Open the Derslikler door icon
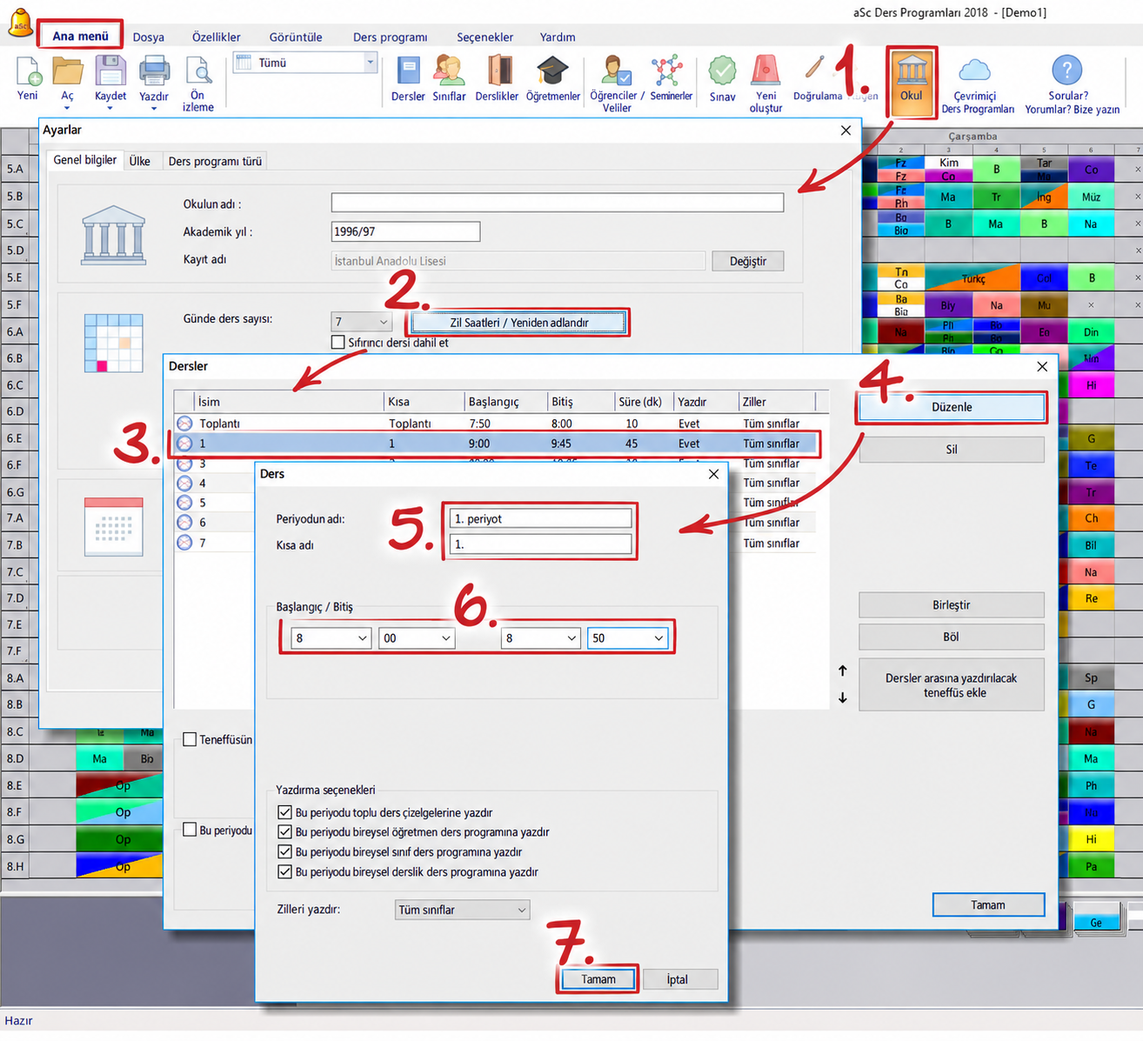This screenshot has width=1143, height=1041. 497,79
